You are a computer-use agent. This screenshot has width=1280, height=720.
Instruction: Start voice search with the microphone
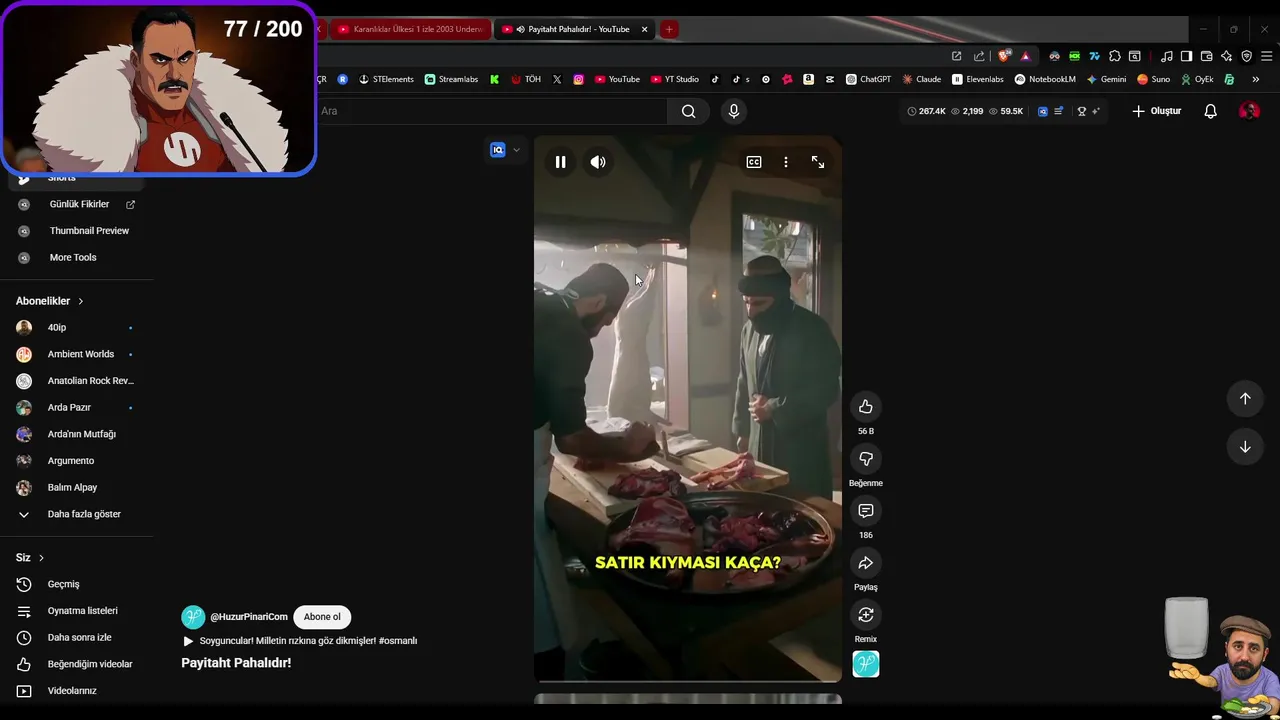[x=734, y=111]
